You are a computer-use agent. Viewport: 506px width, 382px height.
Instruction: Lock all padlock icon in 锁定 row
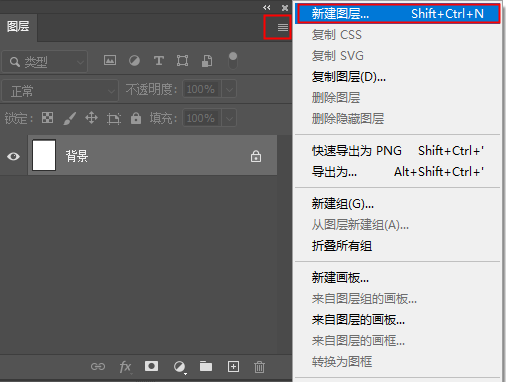tap(136, 118)
